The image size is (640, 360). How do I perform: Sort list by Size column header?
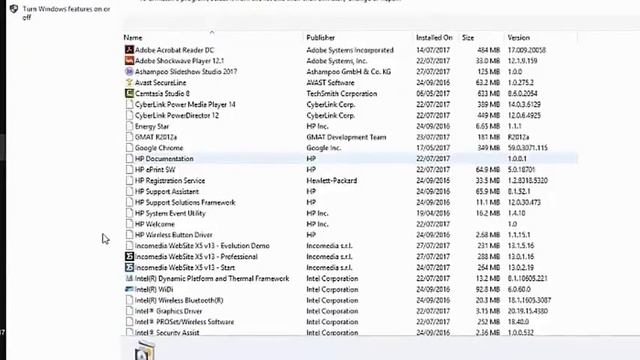tap(468, 38)
